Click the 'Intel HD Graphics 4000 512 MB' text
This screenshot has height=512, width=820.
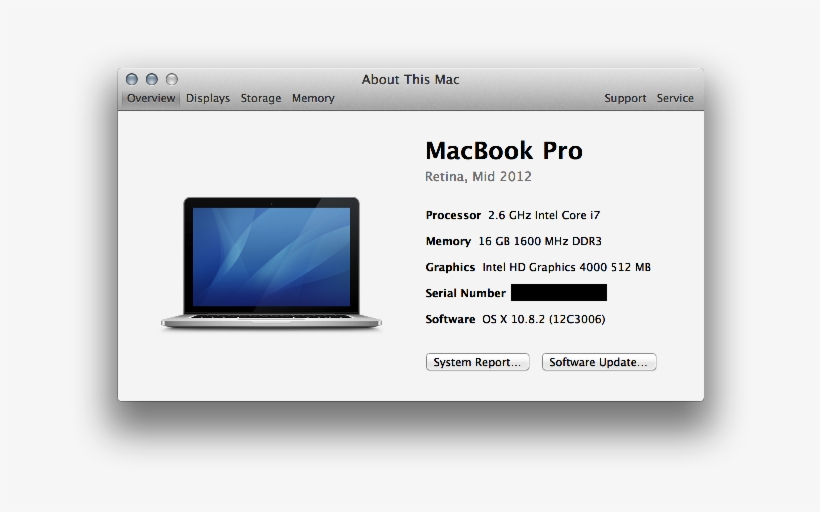[566, 267]
